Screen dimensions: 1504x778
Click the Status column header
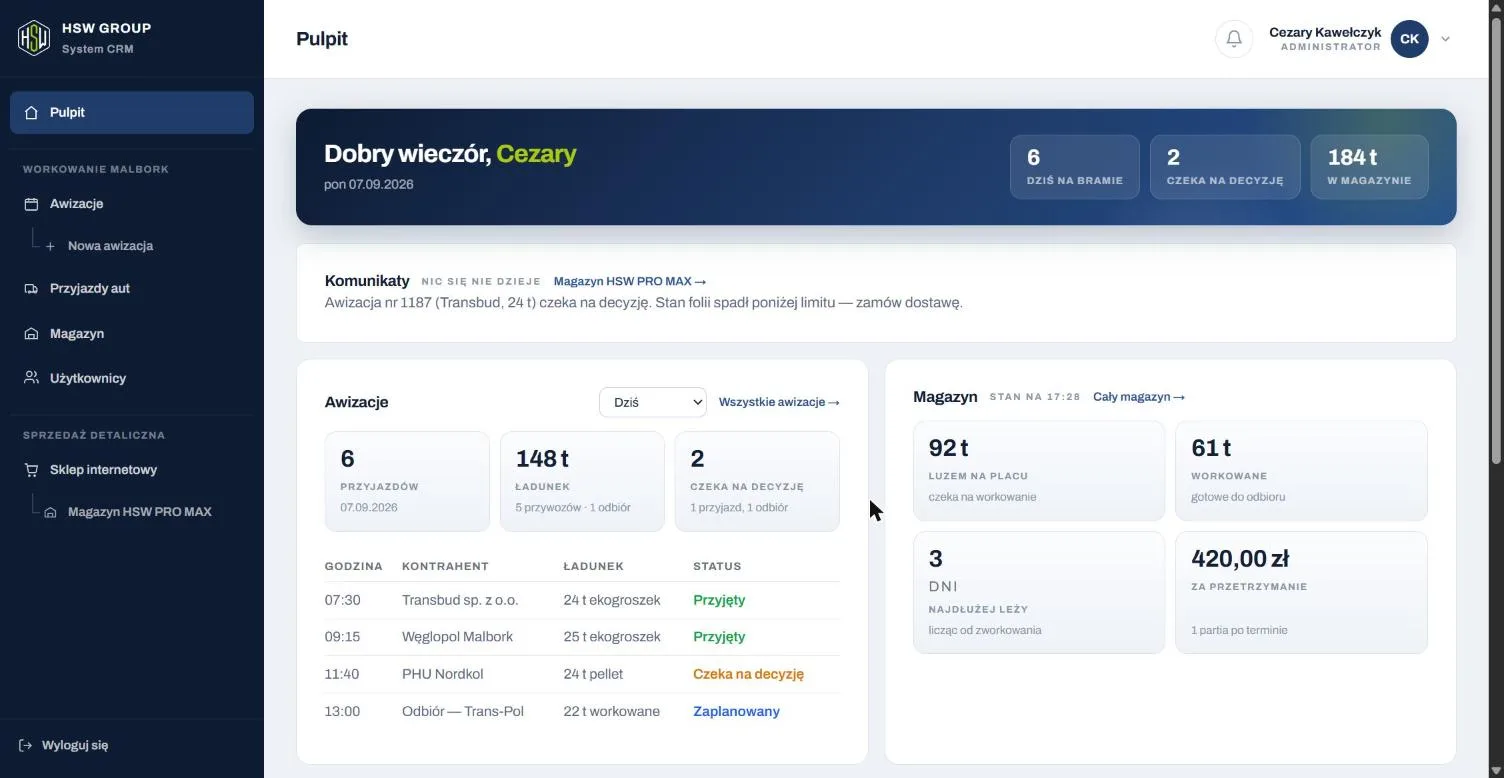[x=717, y=566]
